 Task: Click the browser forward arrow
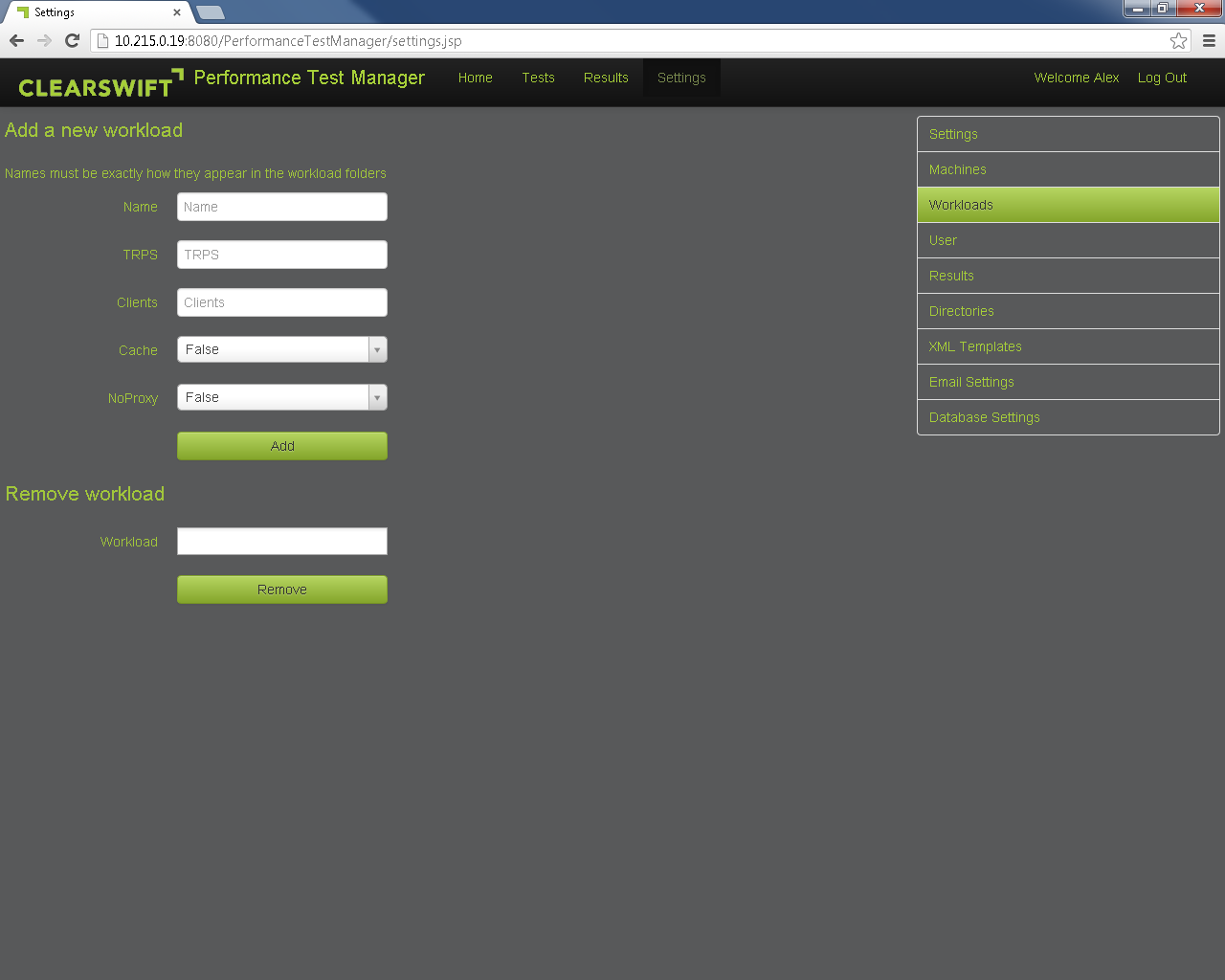(44, 40)
